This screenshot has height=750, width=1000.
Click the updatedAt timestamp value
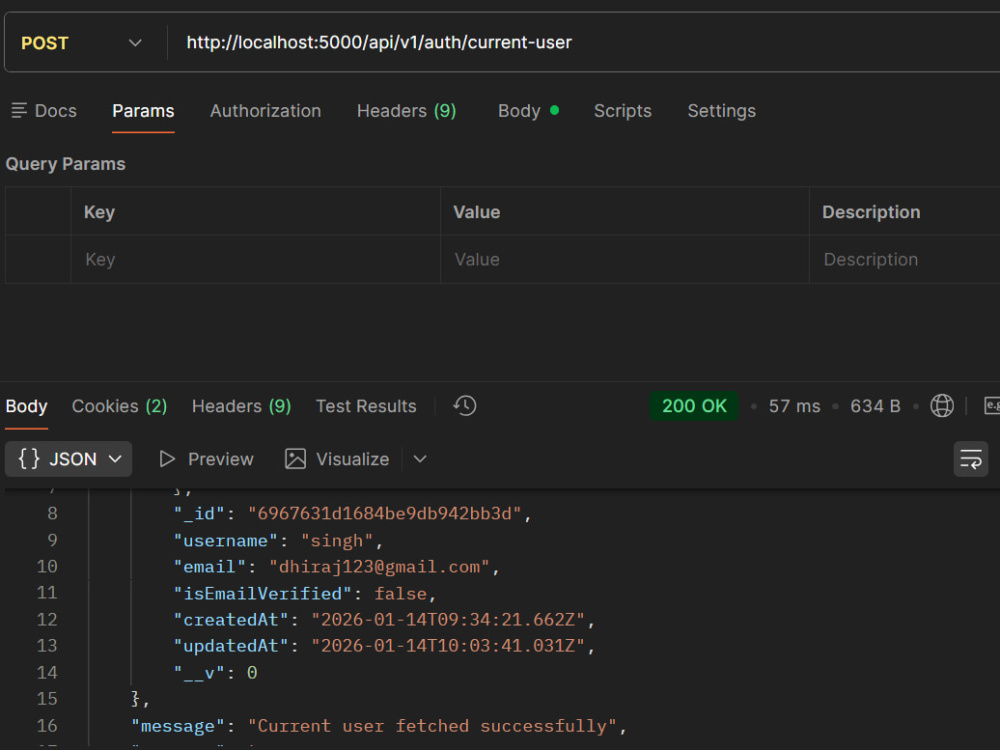point(448,646)
